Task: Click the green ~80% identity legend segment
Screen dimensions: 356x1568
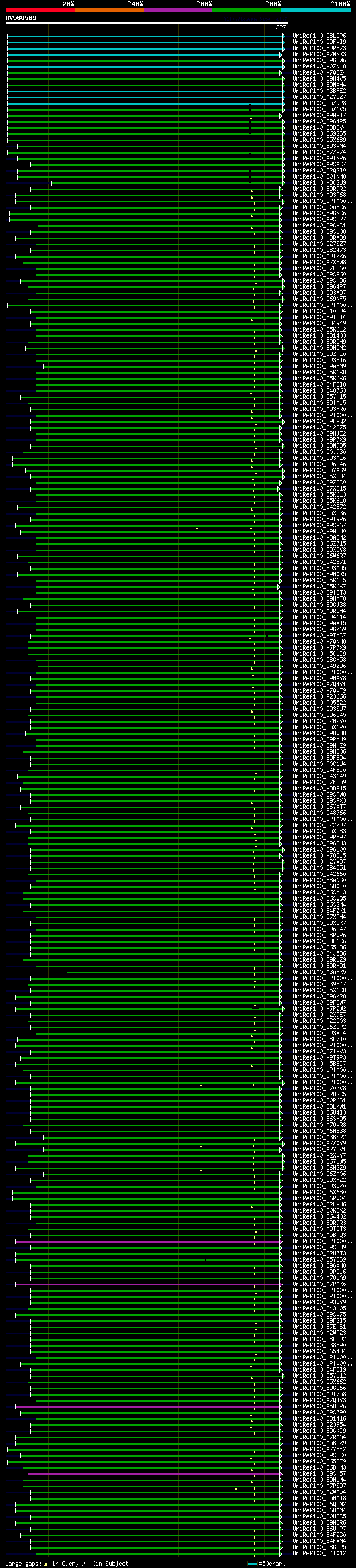Action: tap(247, 10)
